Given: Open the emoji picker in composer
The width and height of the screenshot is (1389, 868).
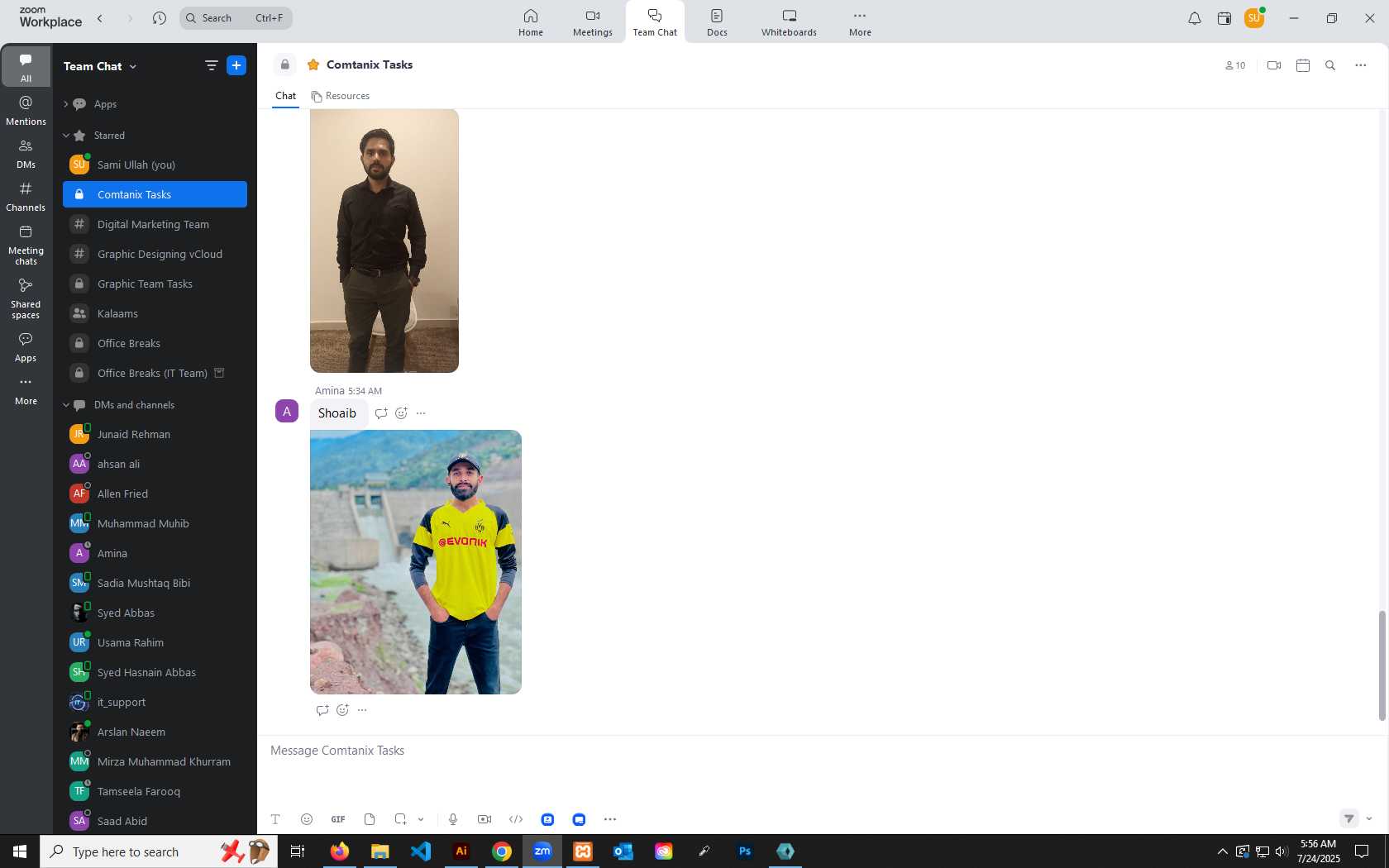Looking at the screenshot, I should pyautogui.click(x=307, y=819).
